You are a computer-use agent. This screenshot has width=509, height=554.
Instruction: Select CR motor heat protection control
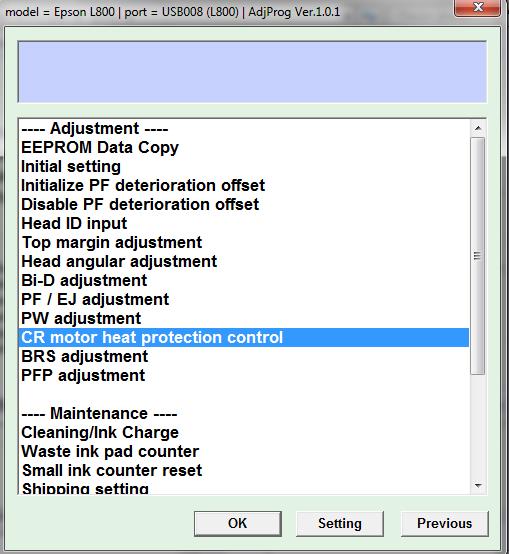pos(244,337)
